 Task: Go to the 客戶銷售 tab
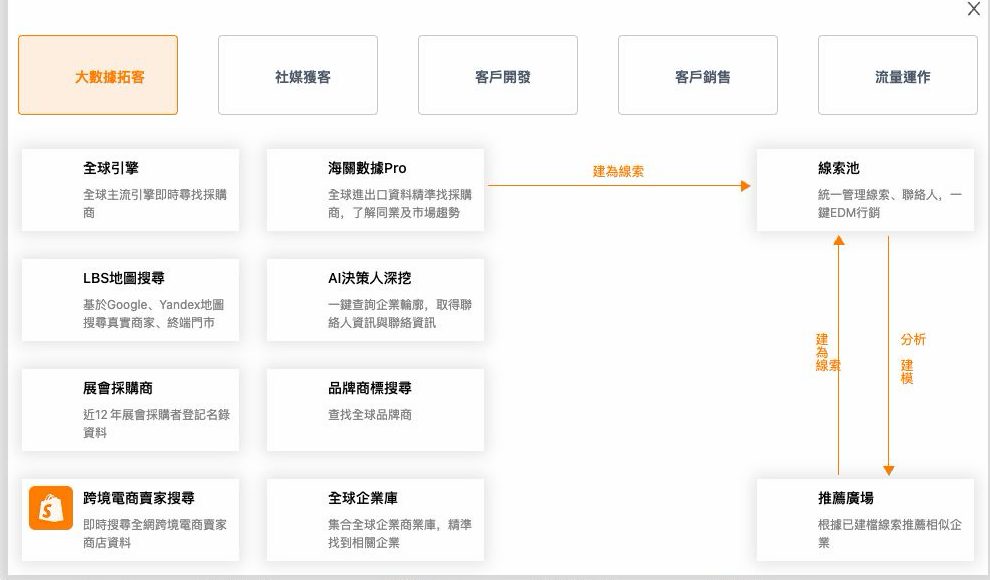(698, 75)
